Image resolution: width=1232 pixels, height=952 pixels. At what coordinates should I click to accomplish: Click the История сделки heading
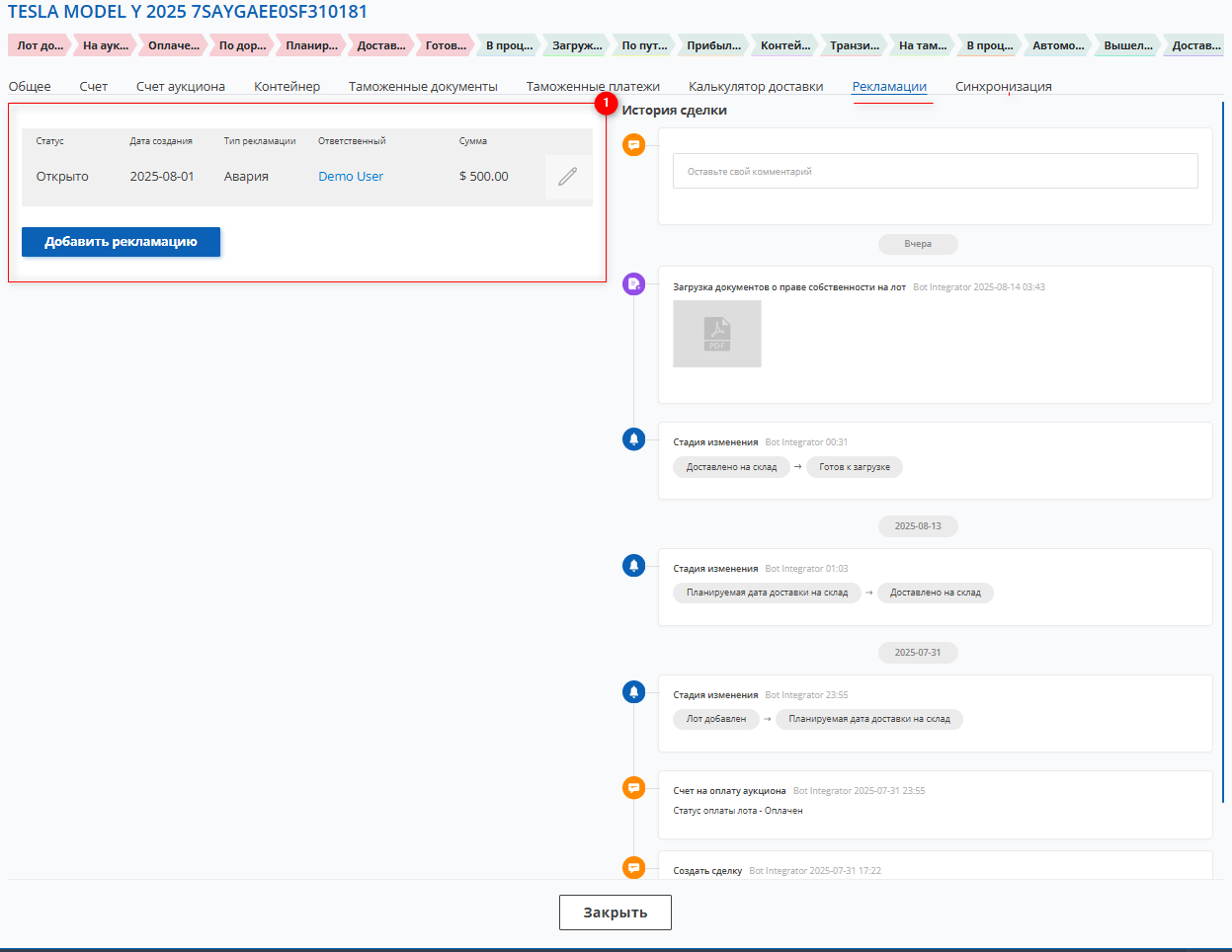[x=675, y=111]
